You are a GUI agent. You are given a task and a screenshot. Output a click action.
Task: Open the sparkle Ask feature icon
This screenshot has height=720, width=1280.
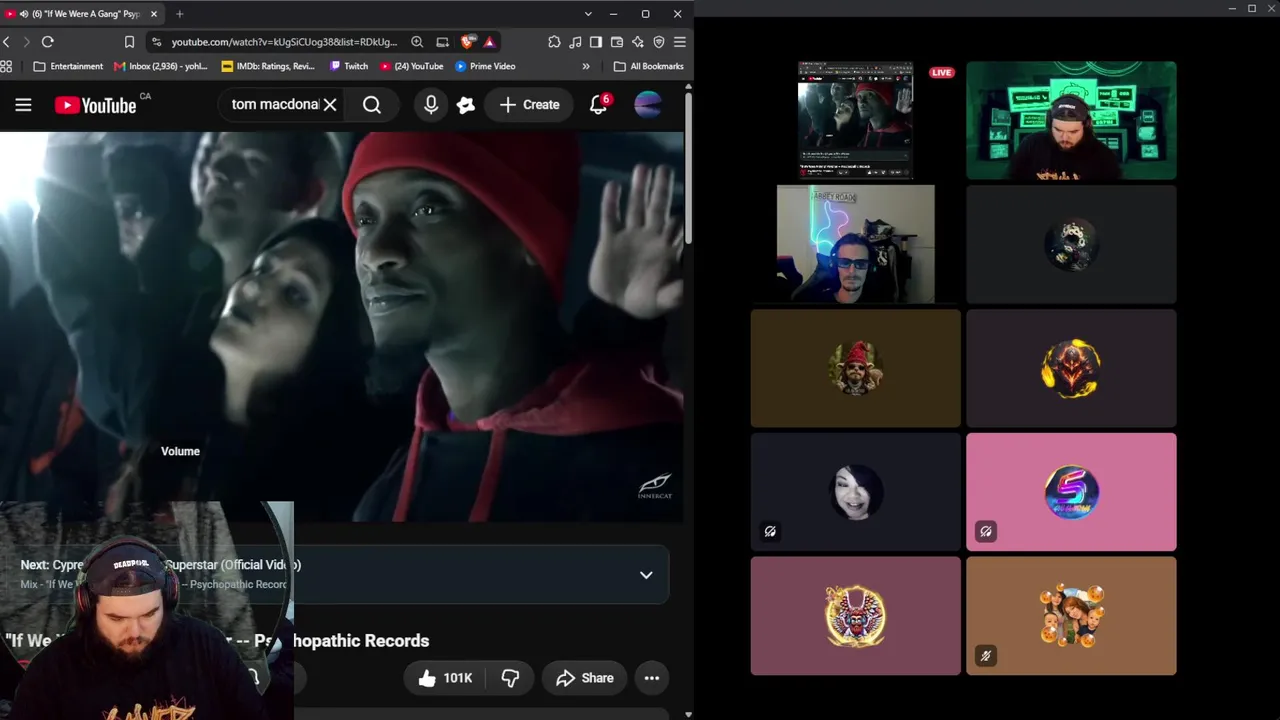466,105
